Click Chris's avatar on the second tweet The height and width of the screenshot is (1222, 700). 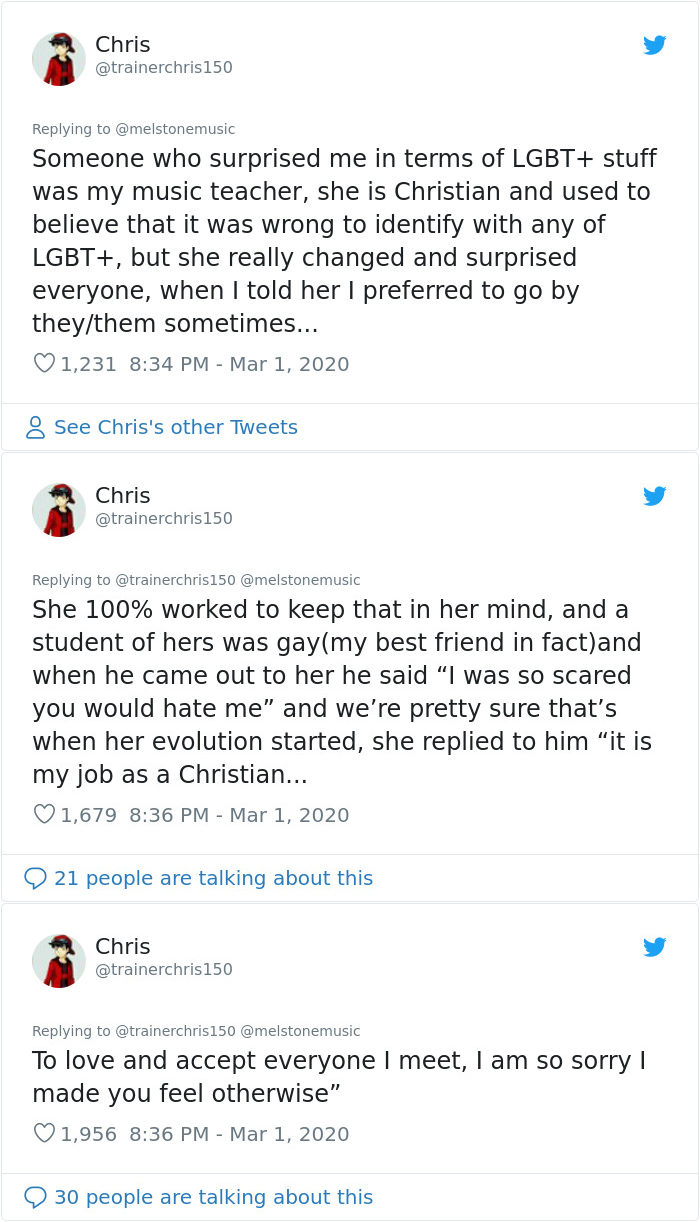click(59, 508)
